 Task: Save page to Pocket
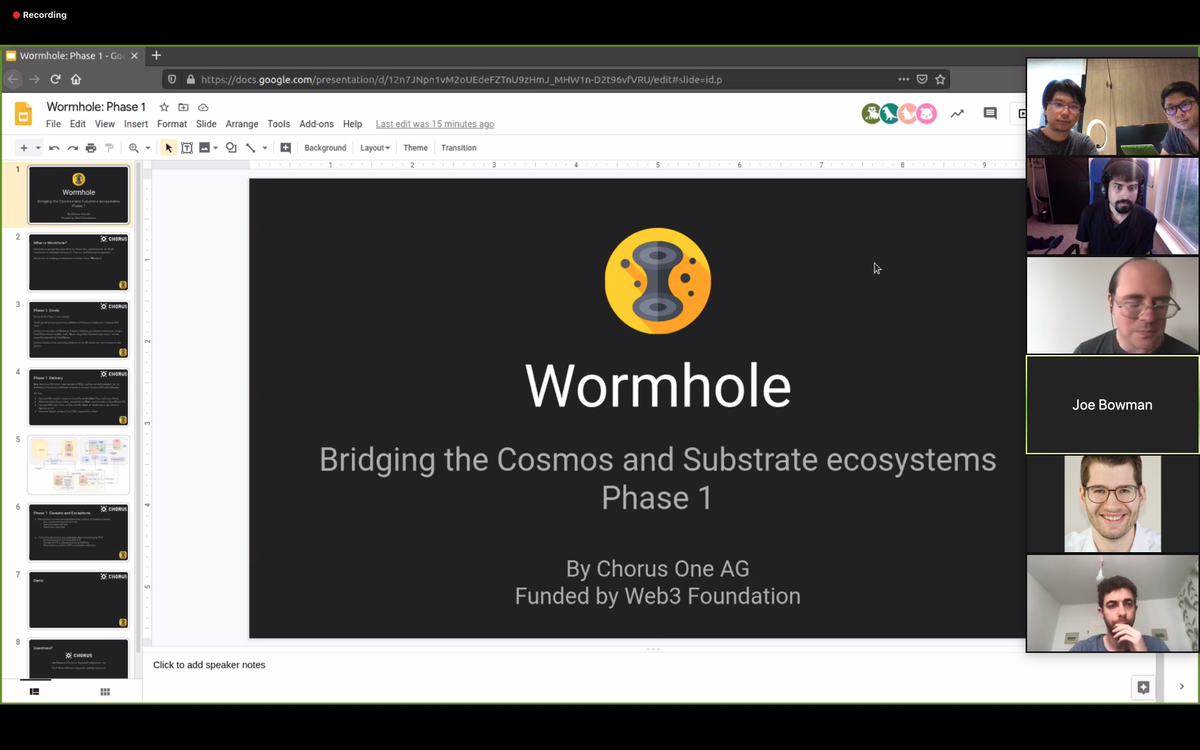coord(922,79)
